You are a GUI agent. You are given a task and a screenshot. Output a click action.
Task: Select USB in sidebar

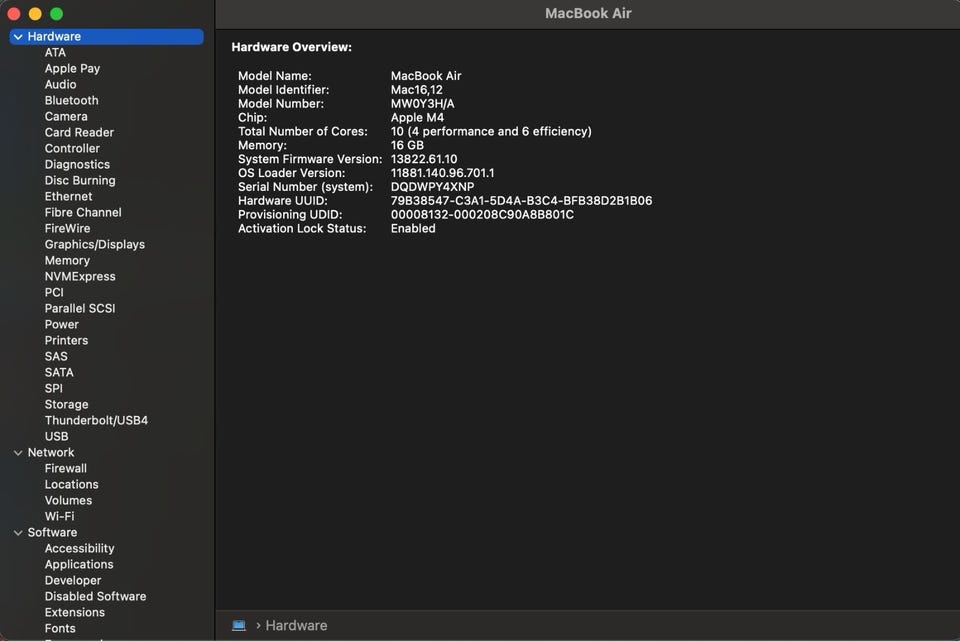click(x=56, y=436)
